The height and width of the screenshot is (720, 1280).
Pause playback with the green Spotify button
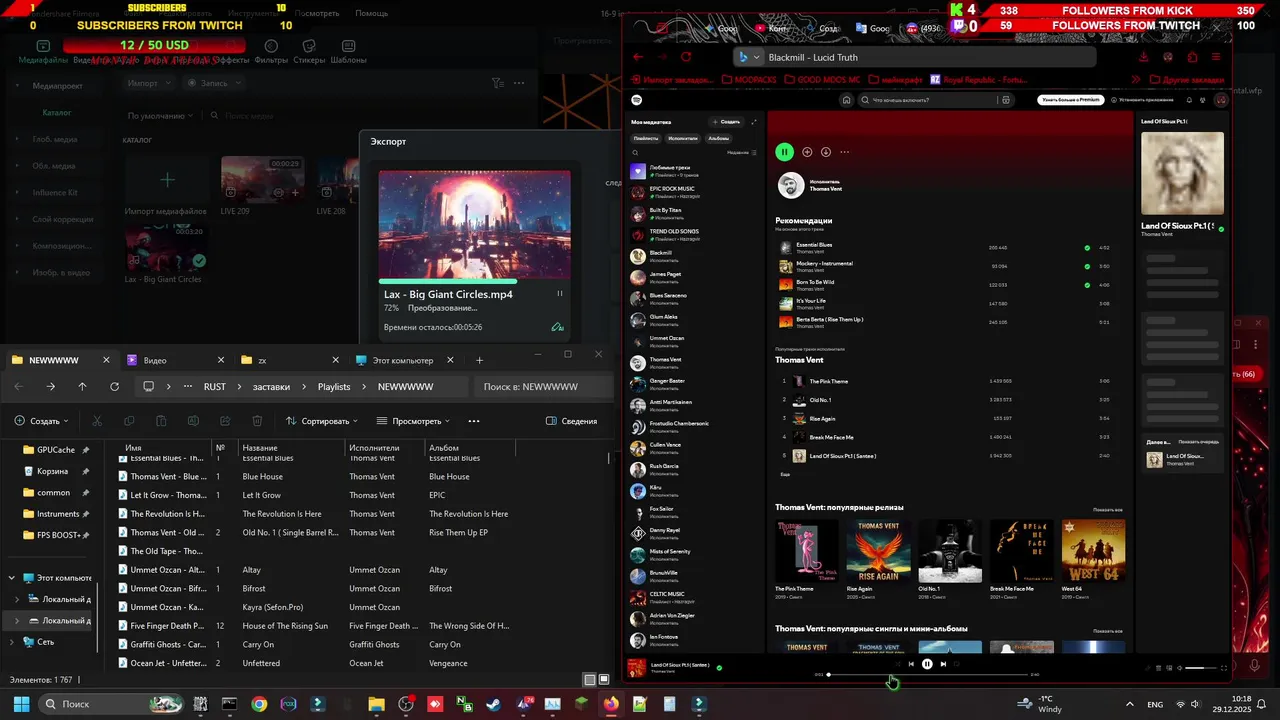[x=784, y=152]
